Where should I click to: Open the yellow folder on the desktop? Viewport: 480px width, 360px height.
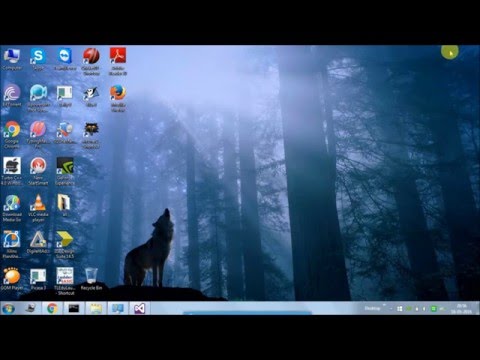[x=64, y=205]
